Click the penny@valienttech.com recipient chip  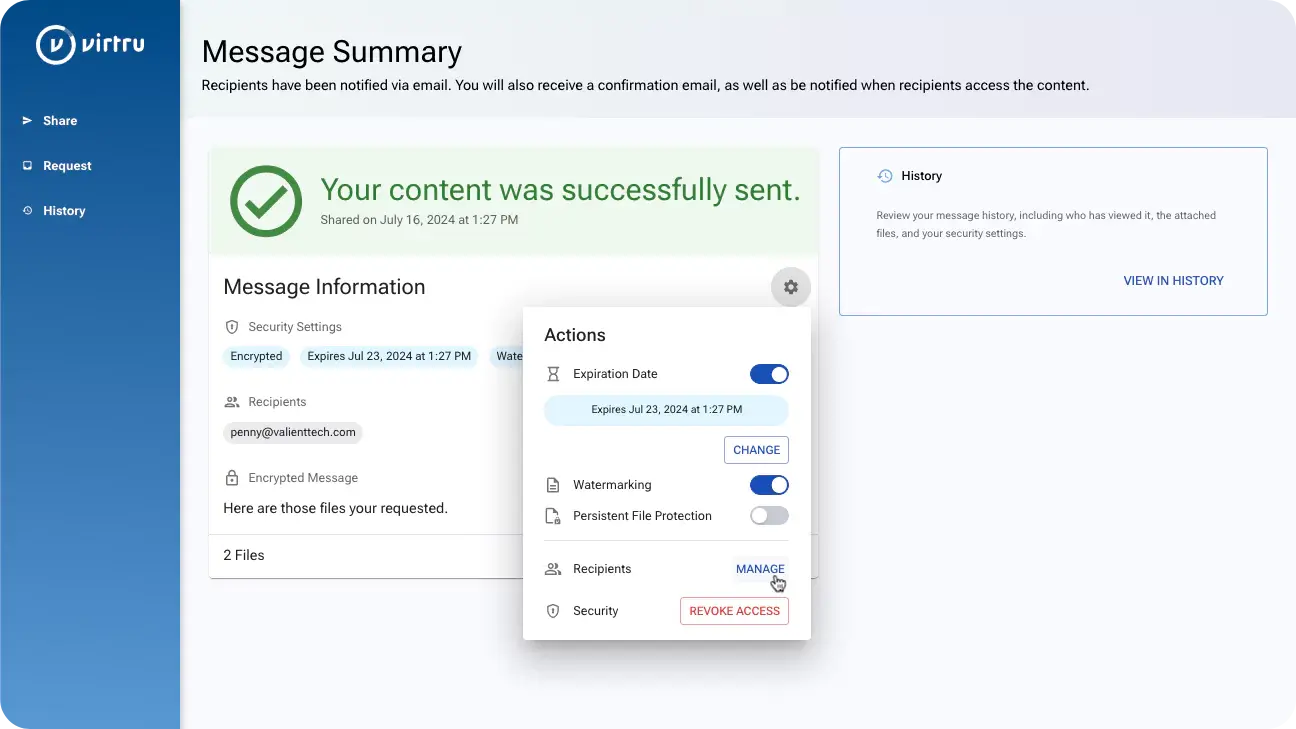click(x=293, y=433)
